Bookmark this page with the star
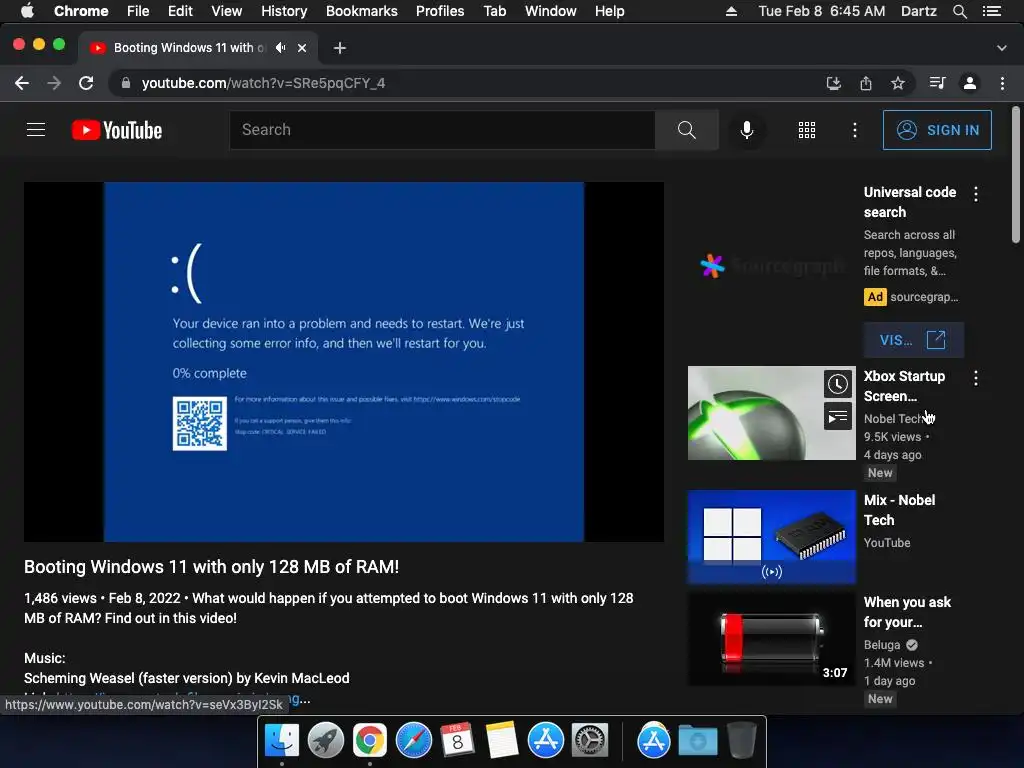Viewport: 1024px width, 768px height. [x=898, y=83]
